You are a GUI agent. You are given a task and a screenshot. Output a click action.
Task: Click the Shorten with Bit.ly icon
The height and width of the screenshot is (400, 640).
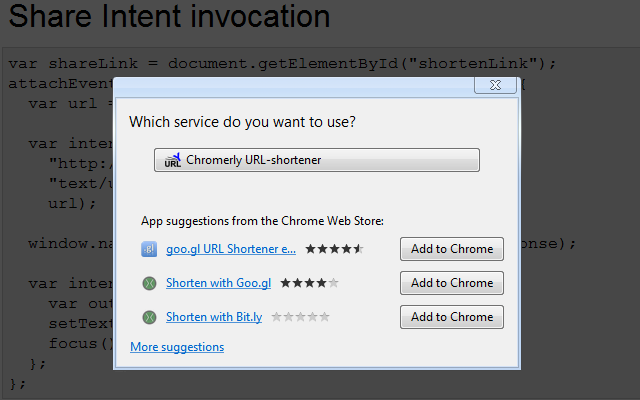tap(149, 317)
